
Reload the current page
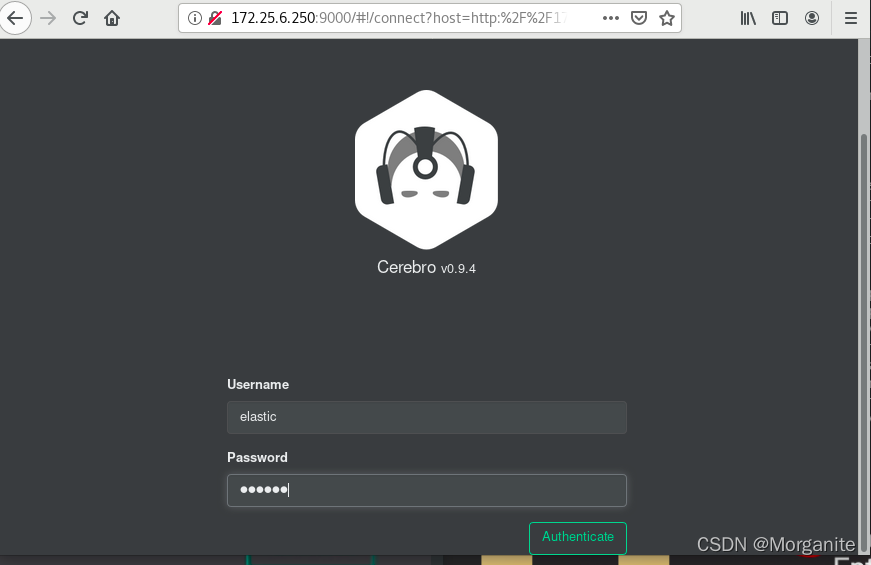80,18
